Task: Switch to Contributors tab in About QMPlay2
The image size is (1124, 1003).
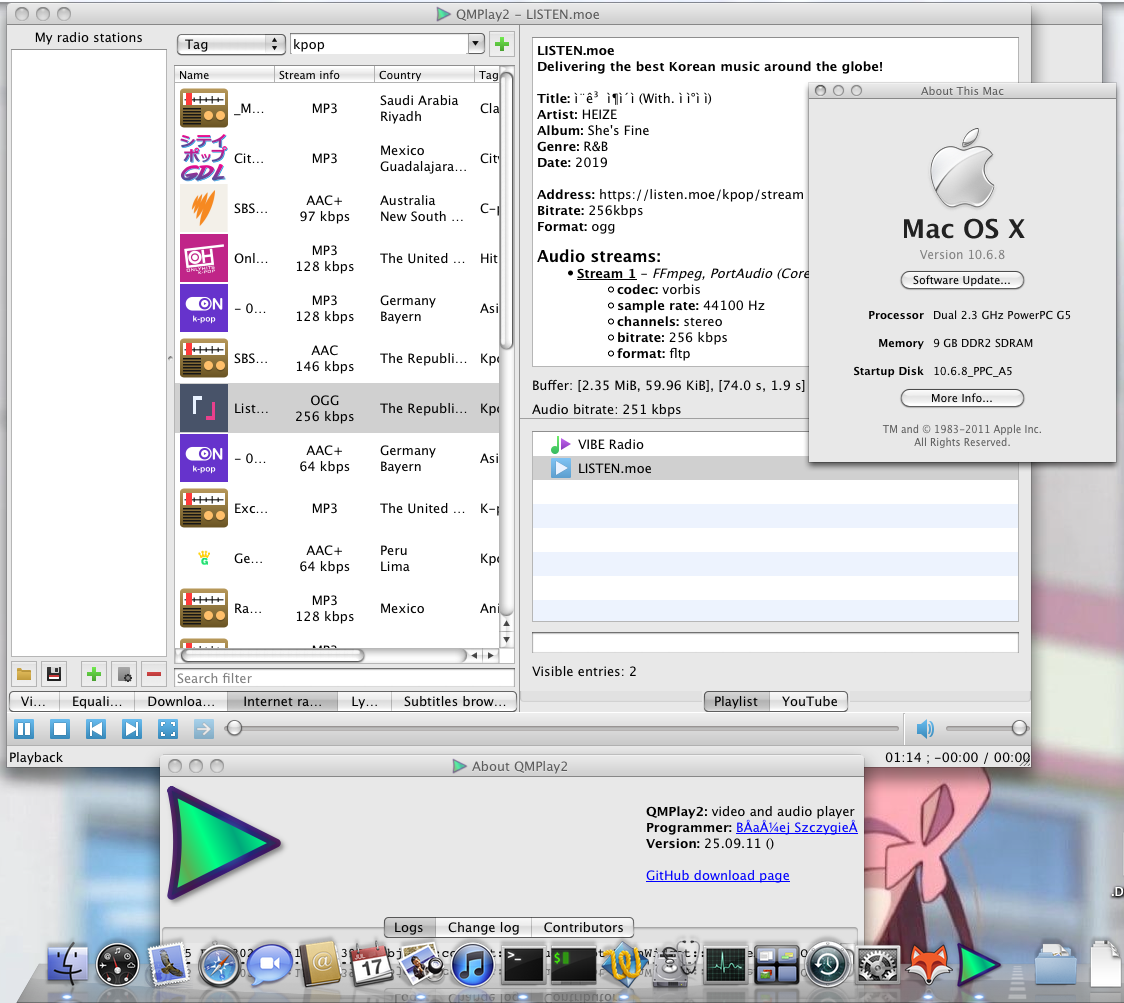Action: 583,927
